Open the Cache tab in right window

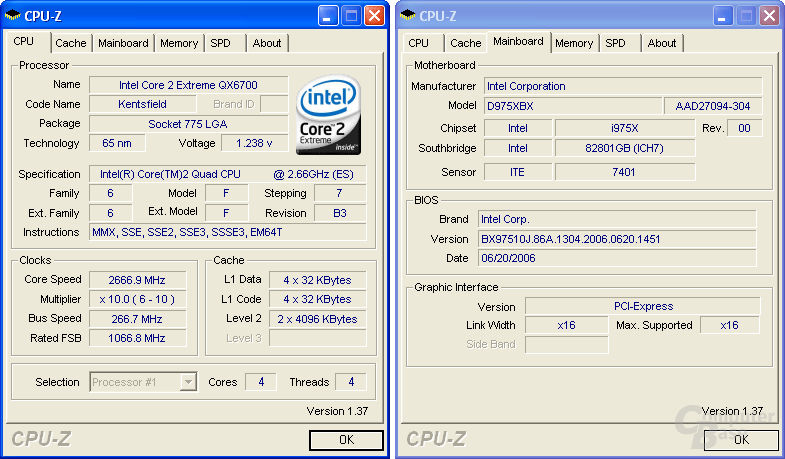[x=466, y=43]
